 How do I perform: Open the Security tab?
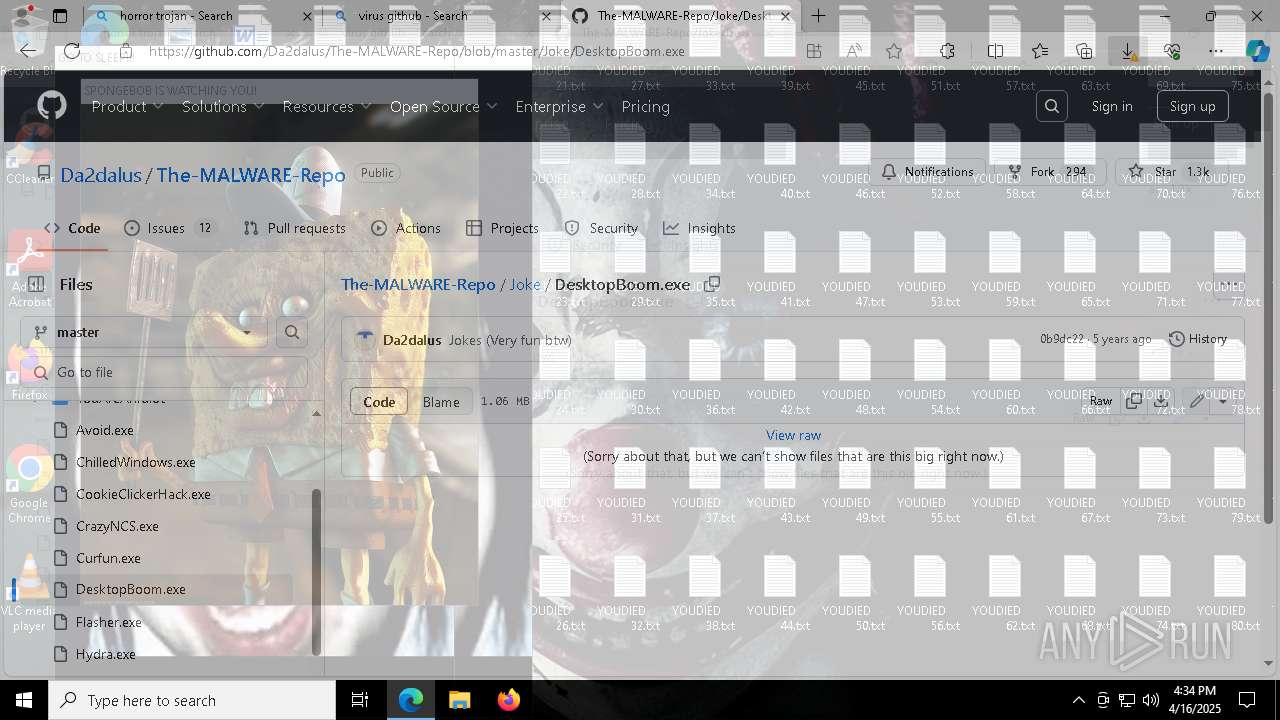601,228
